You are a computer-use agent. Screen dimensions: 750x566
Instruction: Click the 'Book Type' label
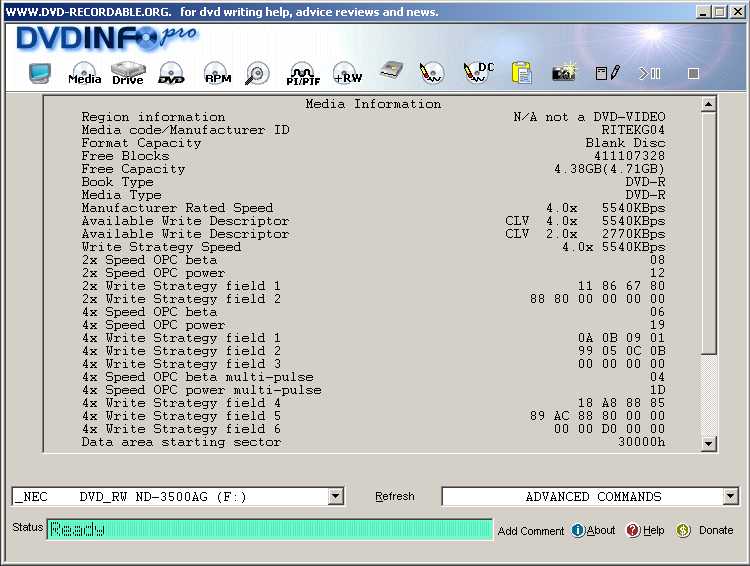coord(117,182)
